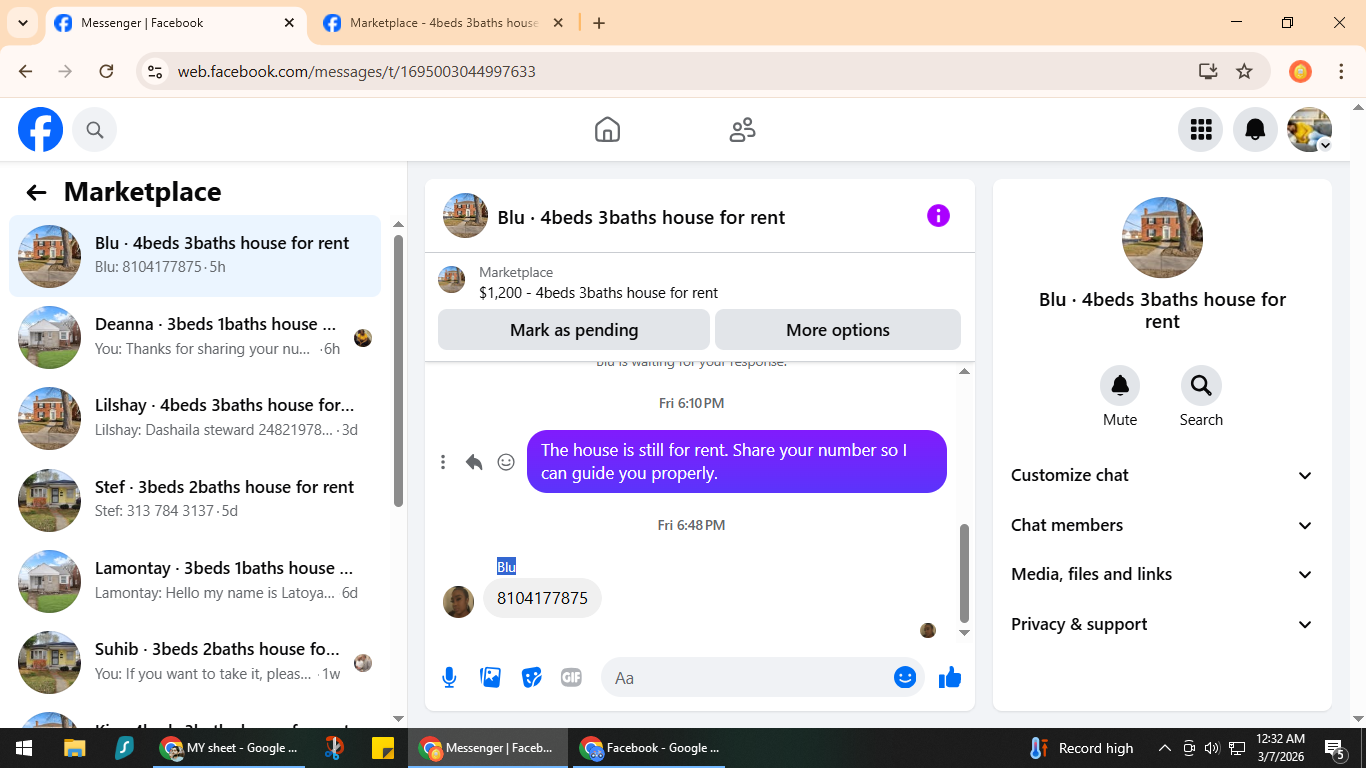Send a thumbs-up like
Viewport: 1366px width, 768px height.
(x=950, y=678)
